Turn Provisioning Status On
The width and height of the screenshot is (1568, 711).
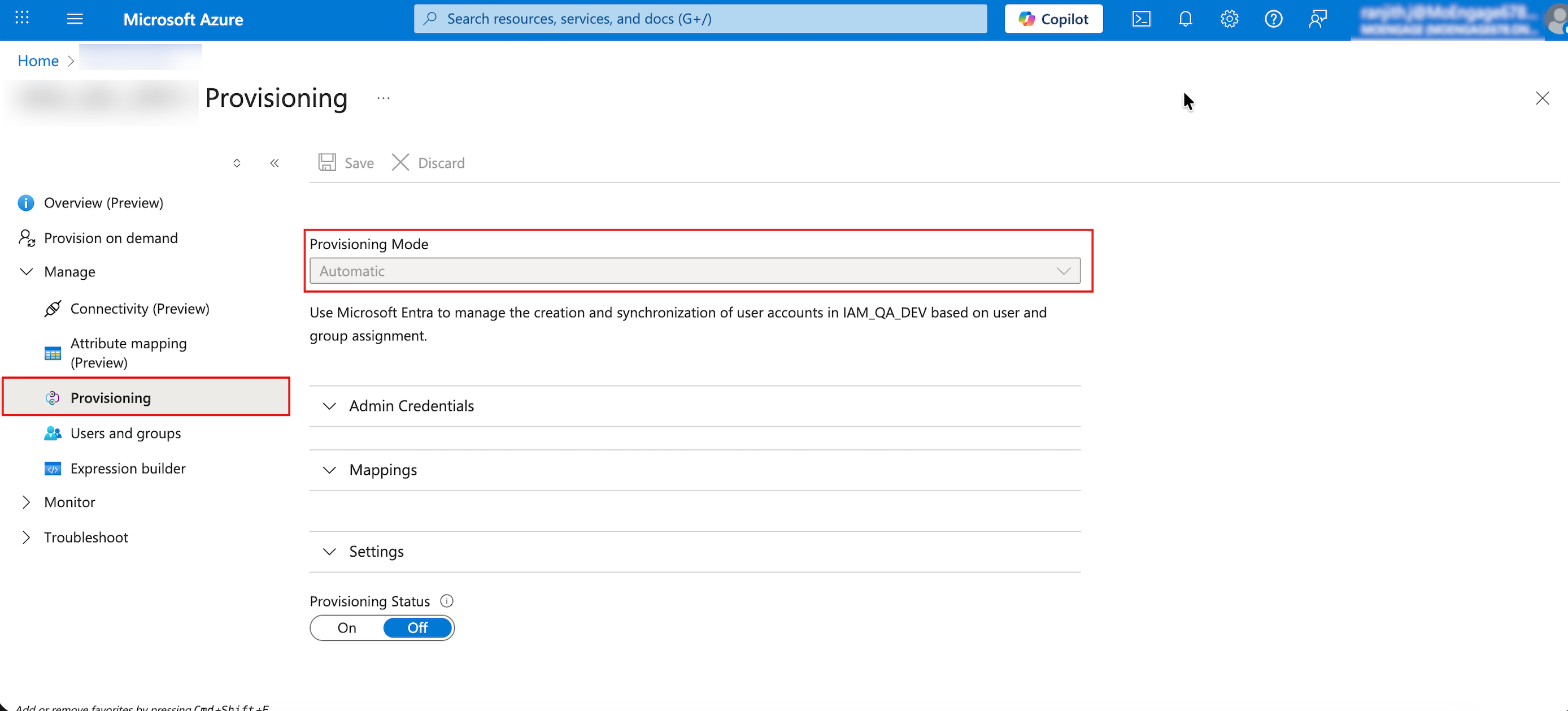click(x=347, y=627)
